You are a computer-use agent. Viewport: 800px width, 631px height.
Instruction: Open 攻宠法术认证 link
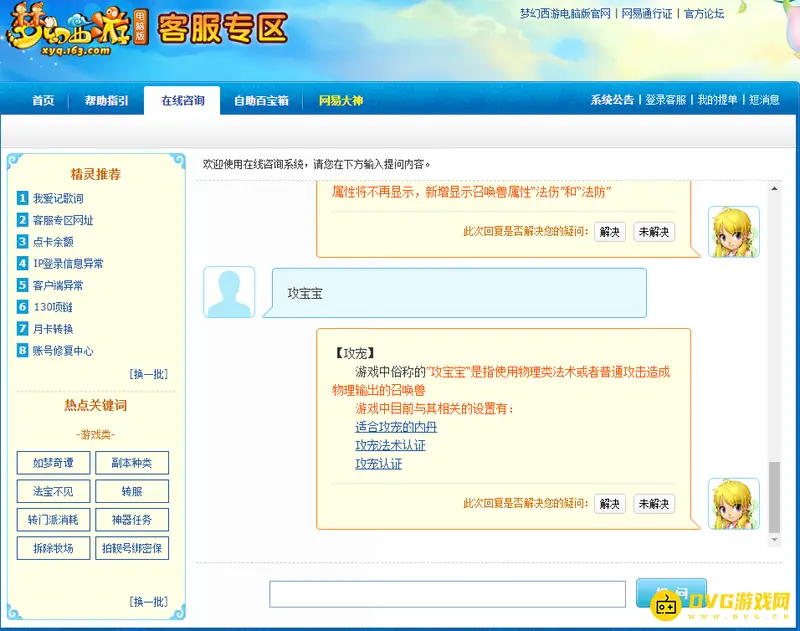pyautogui.click(x=390, y=445)
